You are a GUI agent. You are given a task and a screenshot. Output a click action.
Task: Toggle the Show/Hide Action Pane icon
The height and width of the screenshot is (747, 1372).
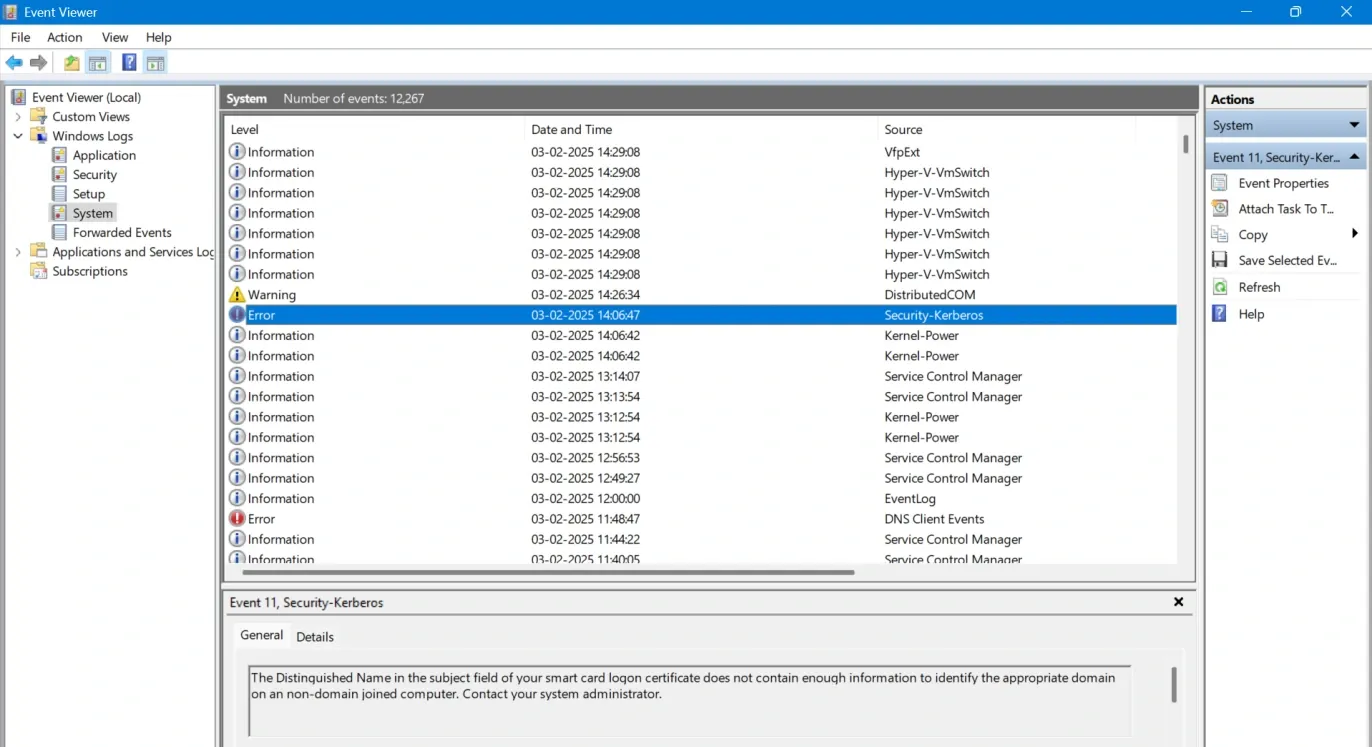(155, 63)
